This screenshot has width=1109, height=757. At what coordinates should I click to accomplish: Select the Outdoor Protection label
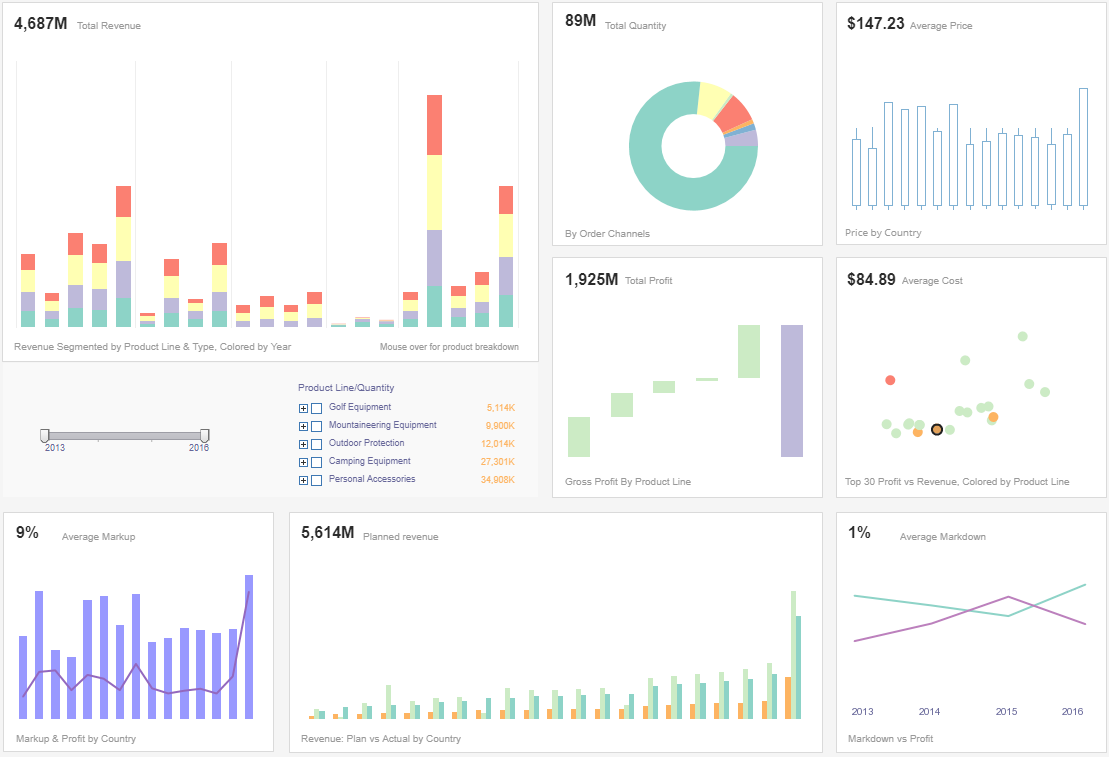[x=366, y=443]
